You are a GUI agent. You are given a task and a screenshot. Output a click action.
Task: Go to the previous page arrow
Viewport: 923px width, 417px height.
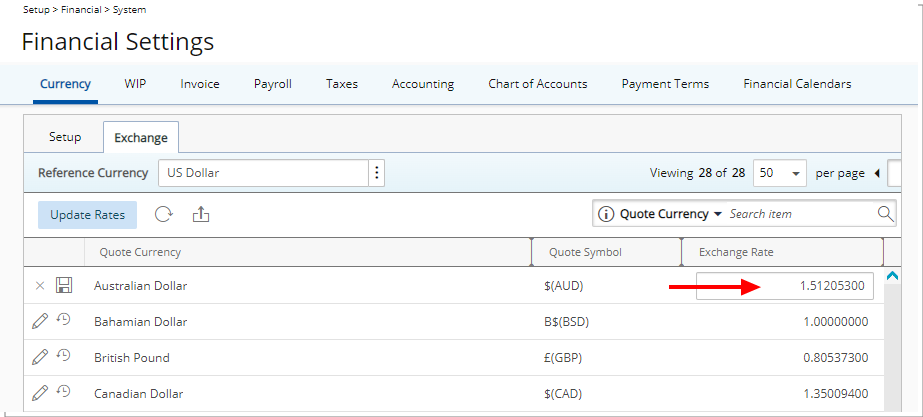(x=876, y=173)
